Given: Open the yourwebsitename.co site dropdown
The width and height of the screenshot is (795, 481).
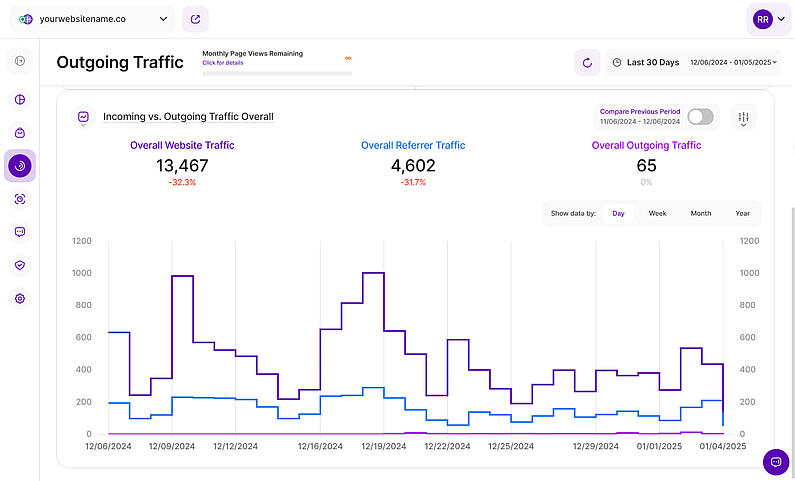Looking at the screenshot, I should pyautogui.click(x=93, y=19).
